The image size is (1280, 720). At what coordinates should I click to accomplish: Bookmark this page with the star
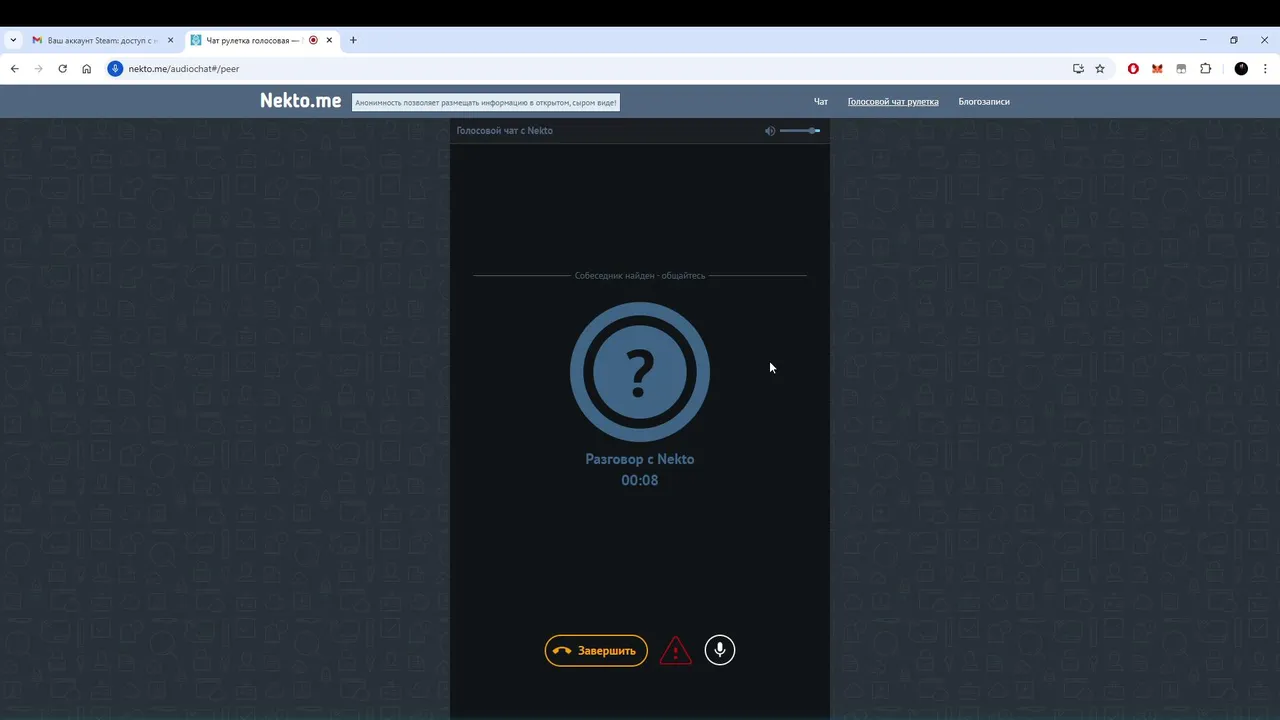click(x=1100, y=69)
